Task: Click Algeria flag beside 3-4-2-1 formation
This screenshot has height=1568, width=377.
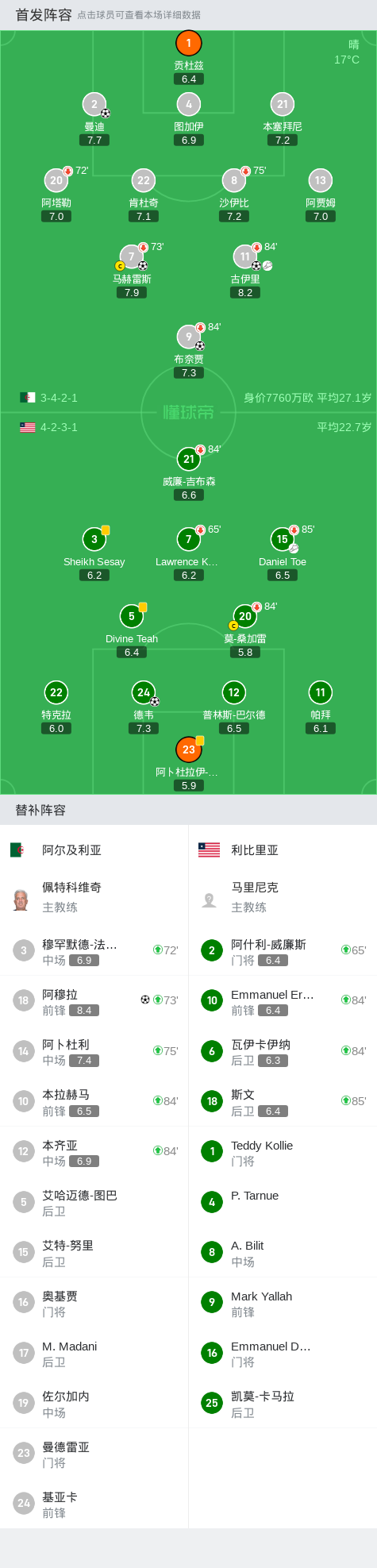Action: (28, 398)
